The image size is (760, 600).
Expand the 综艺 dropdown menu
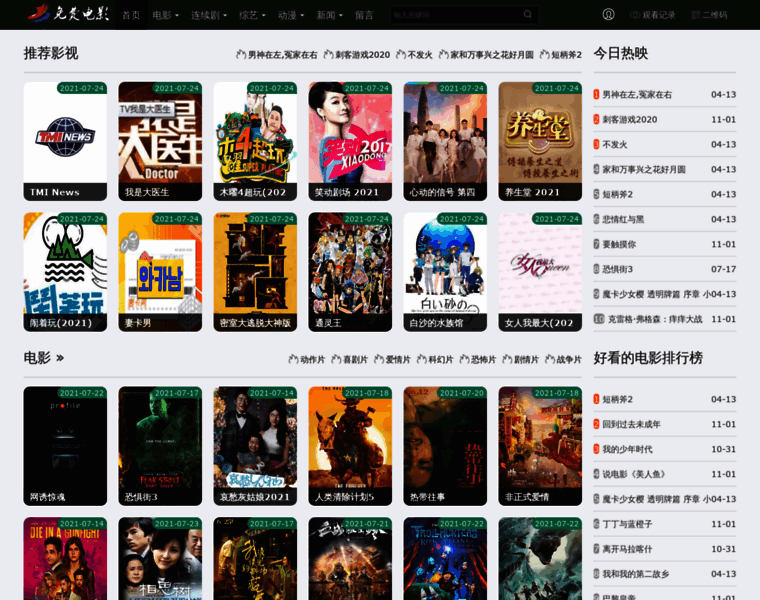coord(252,15)
